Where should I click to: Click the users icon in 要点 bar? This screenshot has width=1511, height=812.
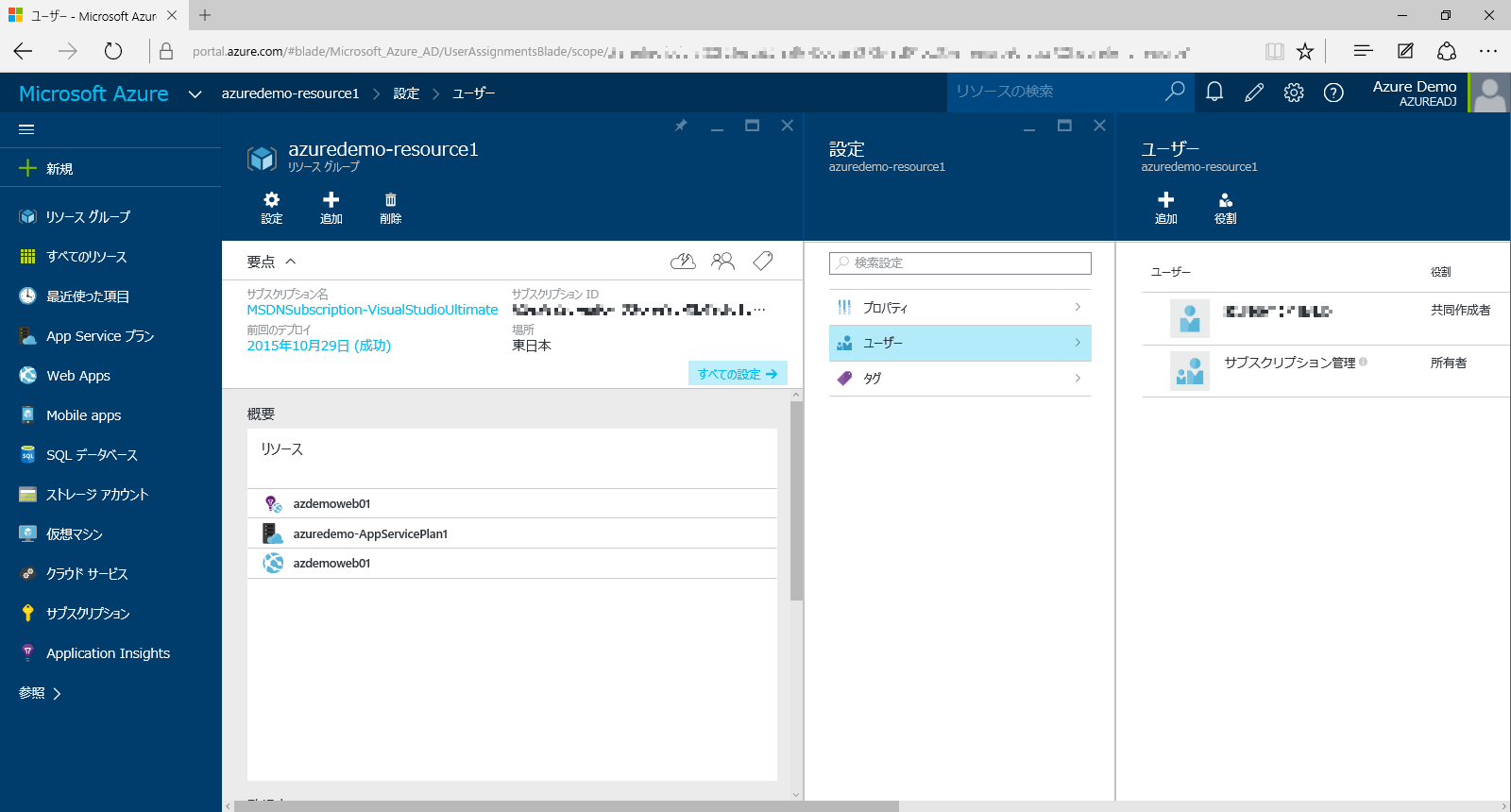pos(723,262)
